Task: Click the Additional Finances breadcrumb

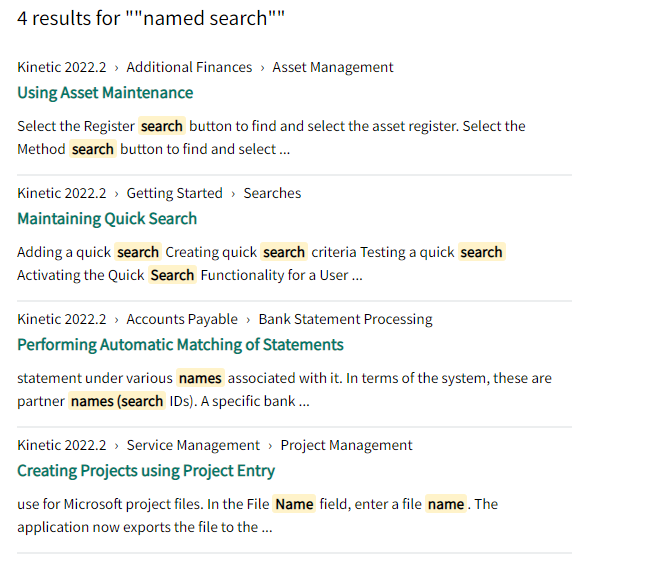Action: pos(190,67)
